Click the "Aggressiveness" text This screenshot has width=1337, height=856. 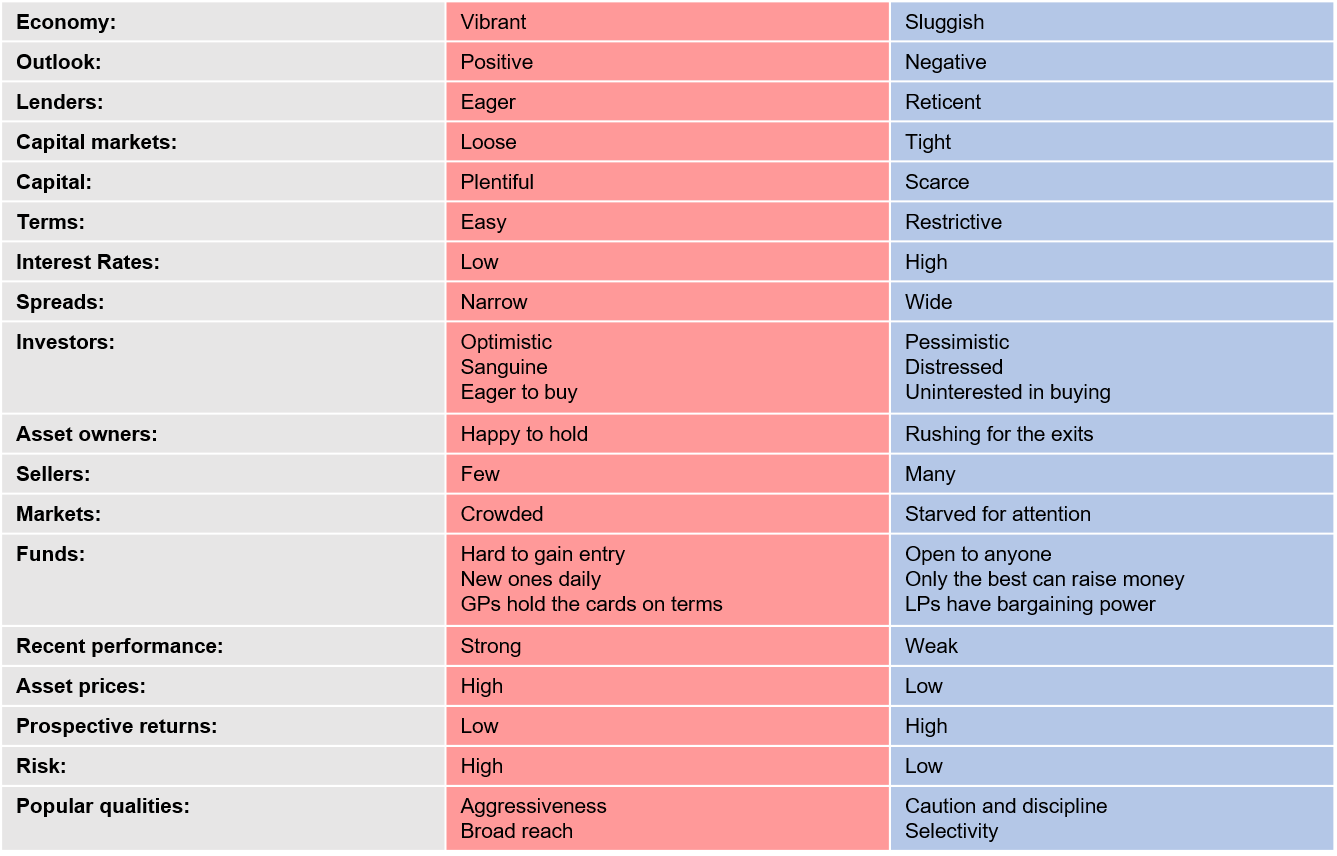(x=533, y=806)
